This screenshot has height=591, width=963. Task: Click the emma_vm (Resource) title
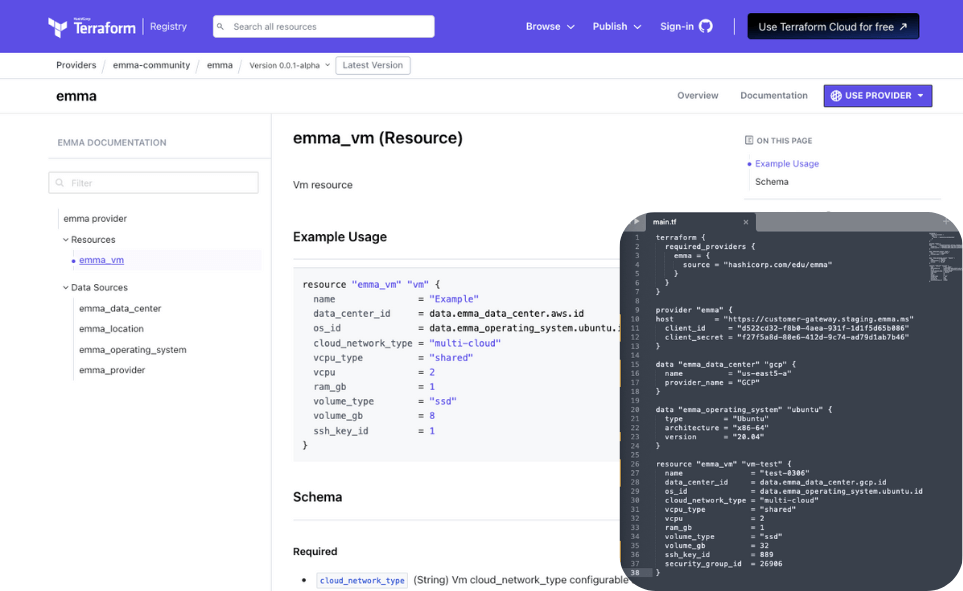(378, 138)
